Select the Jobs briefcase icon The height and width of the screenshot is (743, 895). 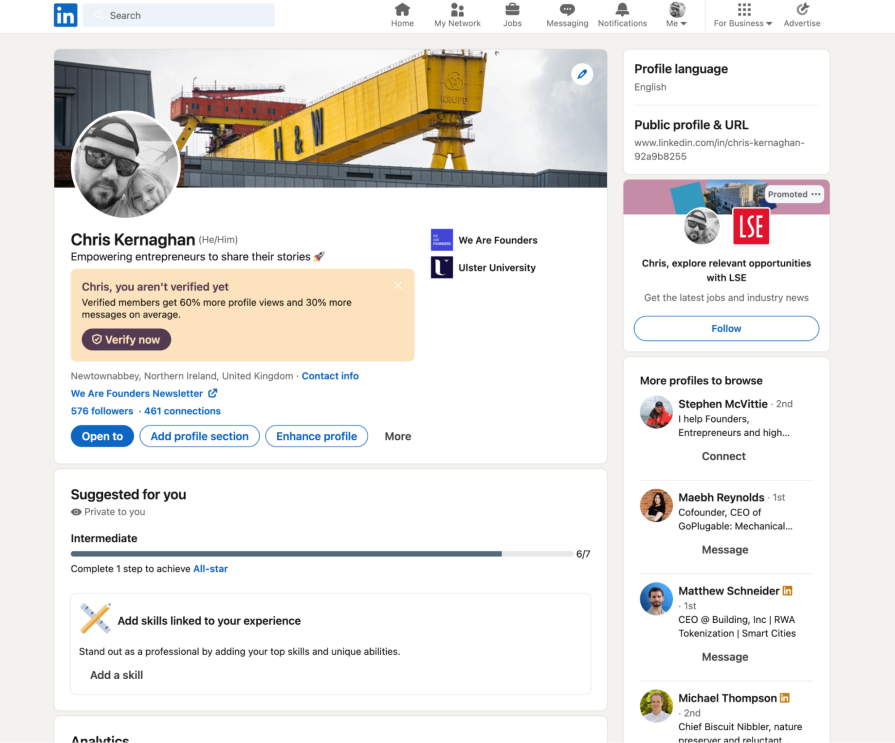pos(512,15)
